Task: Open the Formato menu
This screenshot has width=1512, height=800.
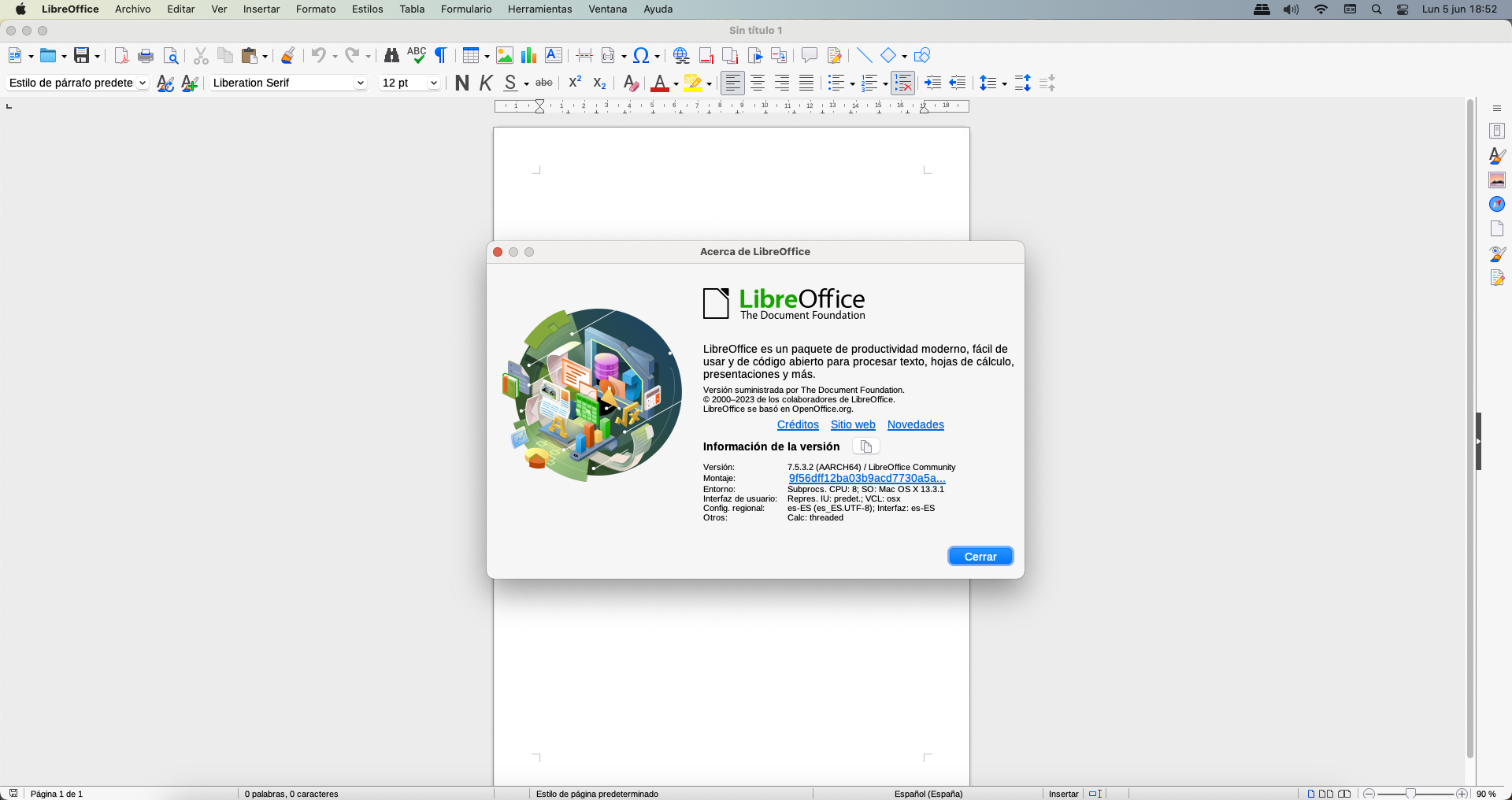Action: tap(316, 9)
